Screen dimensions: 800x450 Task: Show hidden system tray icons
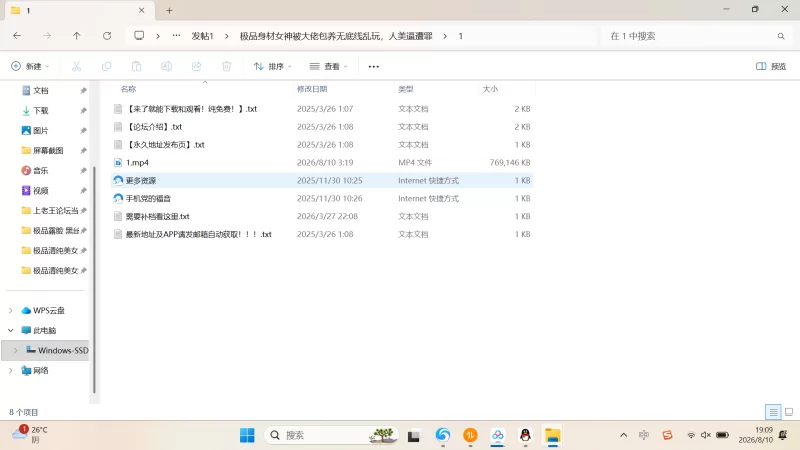click(x=623, y=435)
